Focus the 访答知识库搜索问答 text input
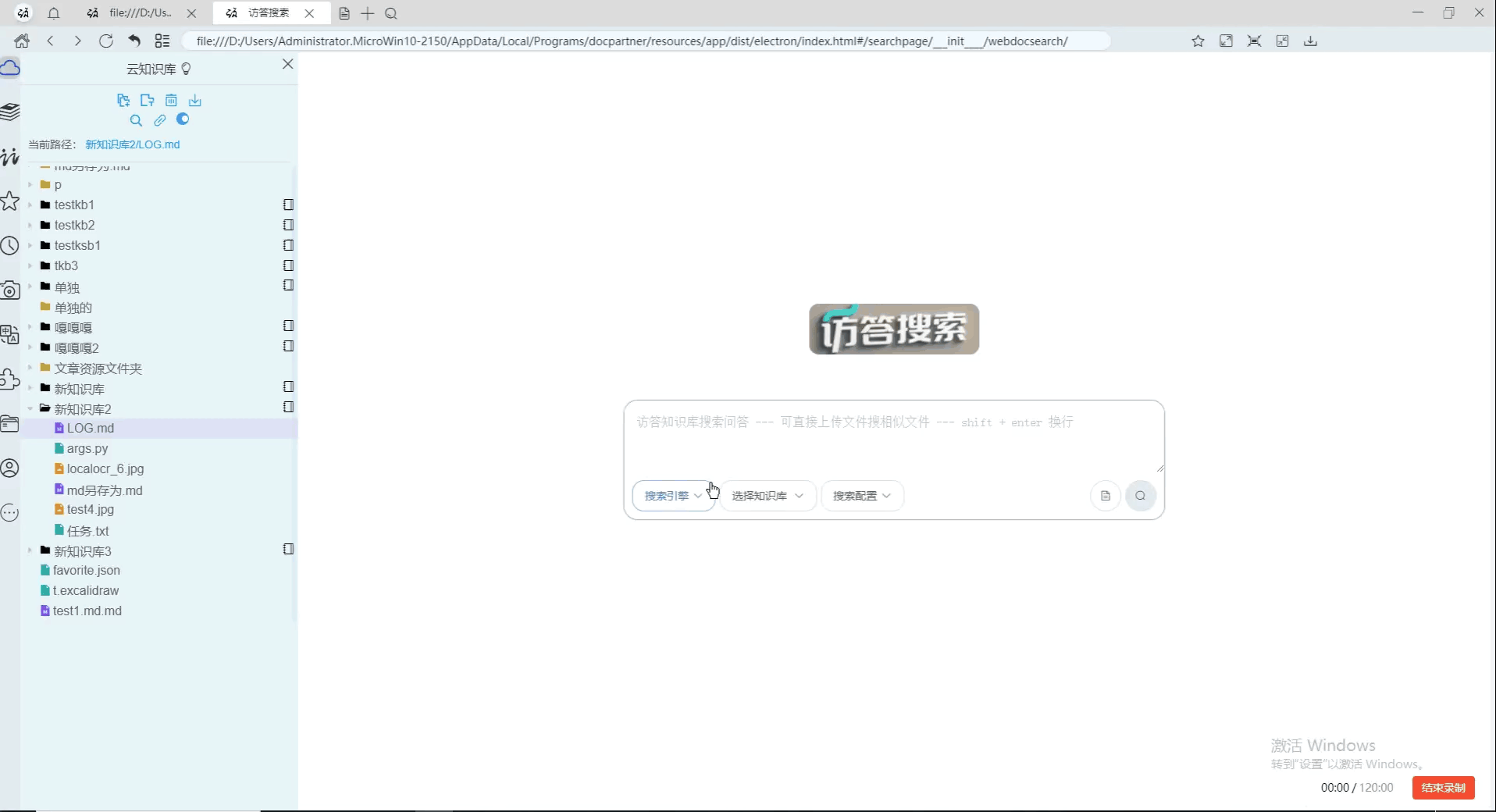The image size is (1496, 812). pyautogui.click(x=893, y=436)
